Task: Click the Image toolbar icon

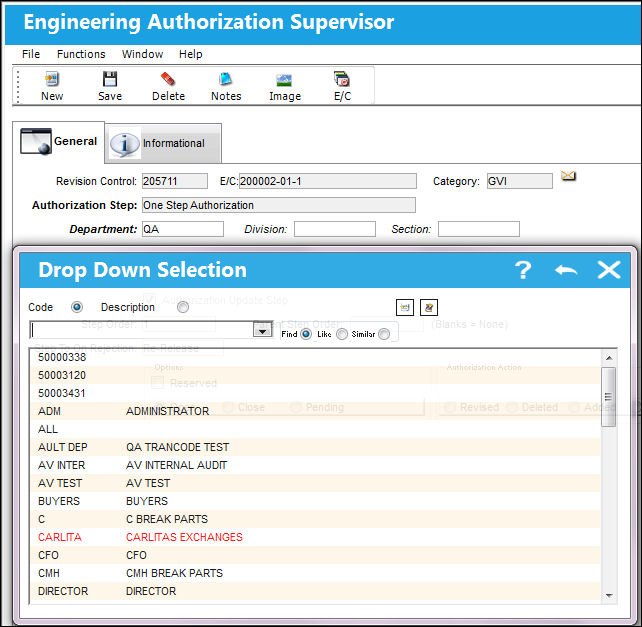Action: pyautogui.click(x=284, y=80)
